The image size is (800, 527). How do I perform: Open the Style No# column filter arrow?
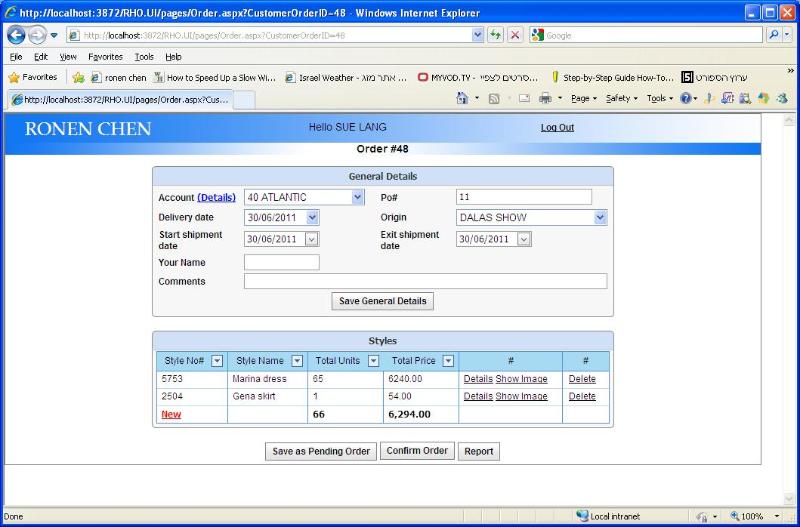217,361
